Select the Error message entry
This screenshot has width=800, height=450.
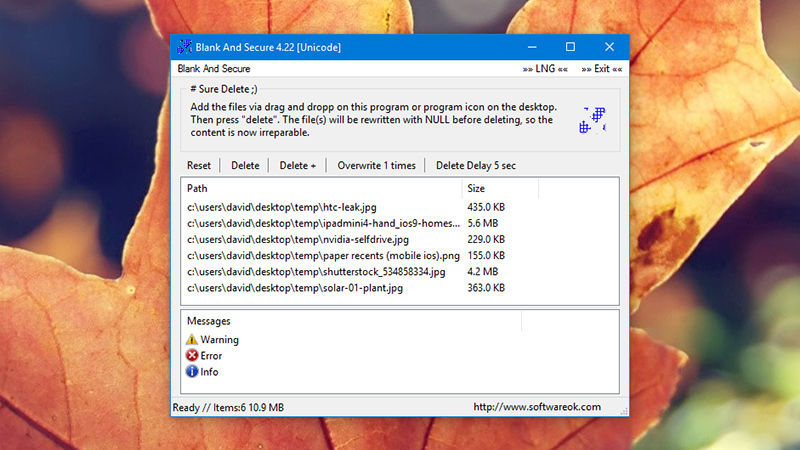coord(205,356)
